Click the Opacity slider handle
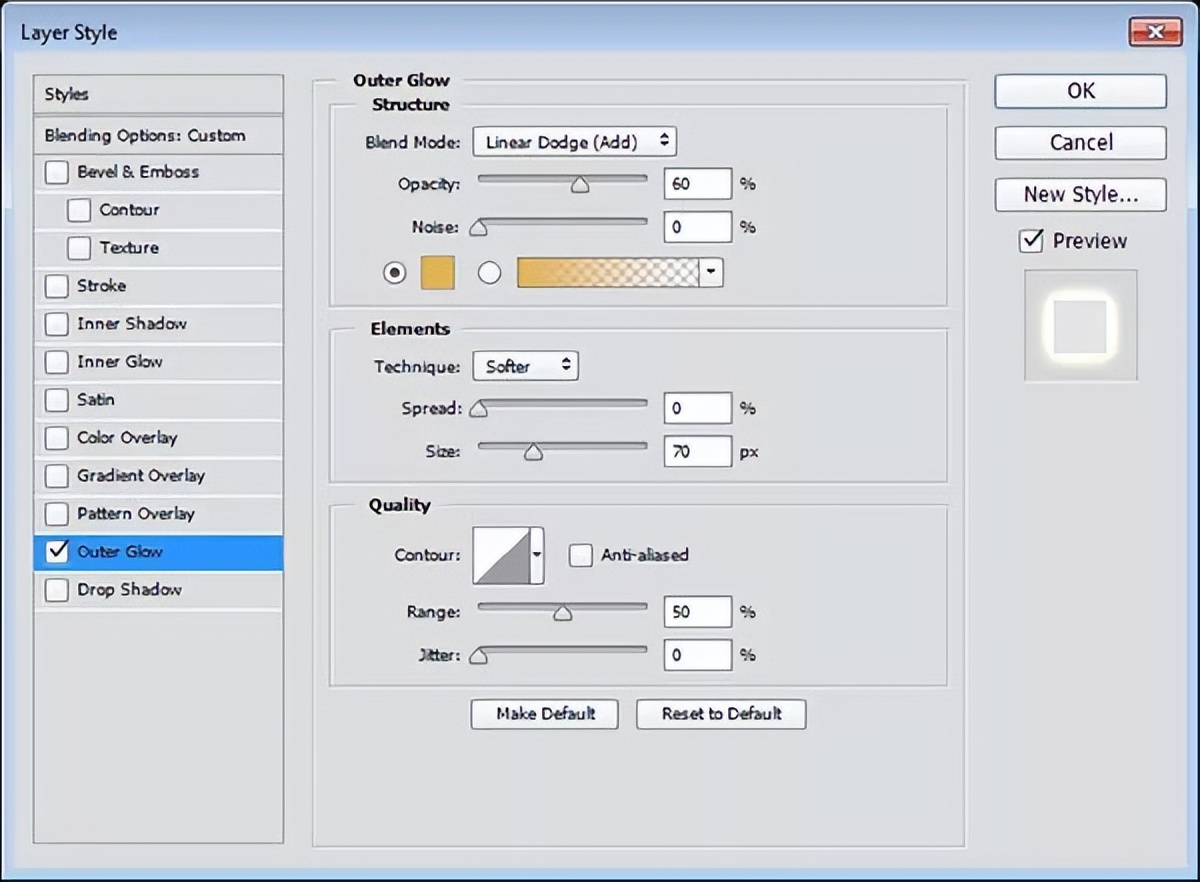 [579, 185]
